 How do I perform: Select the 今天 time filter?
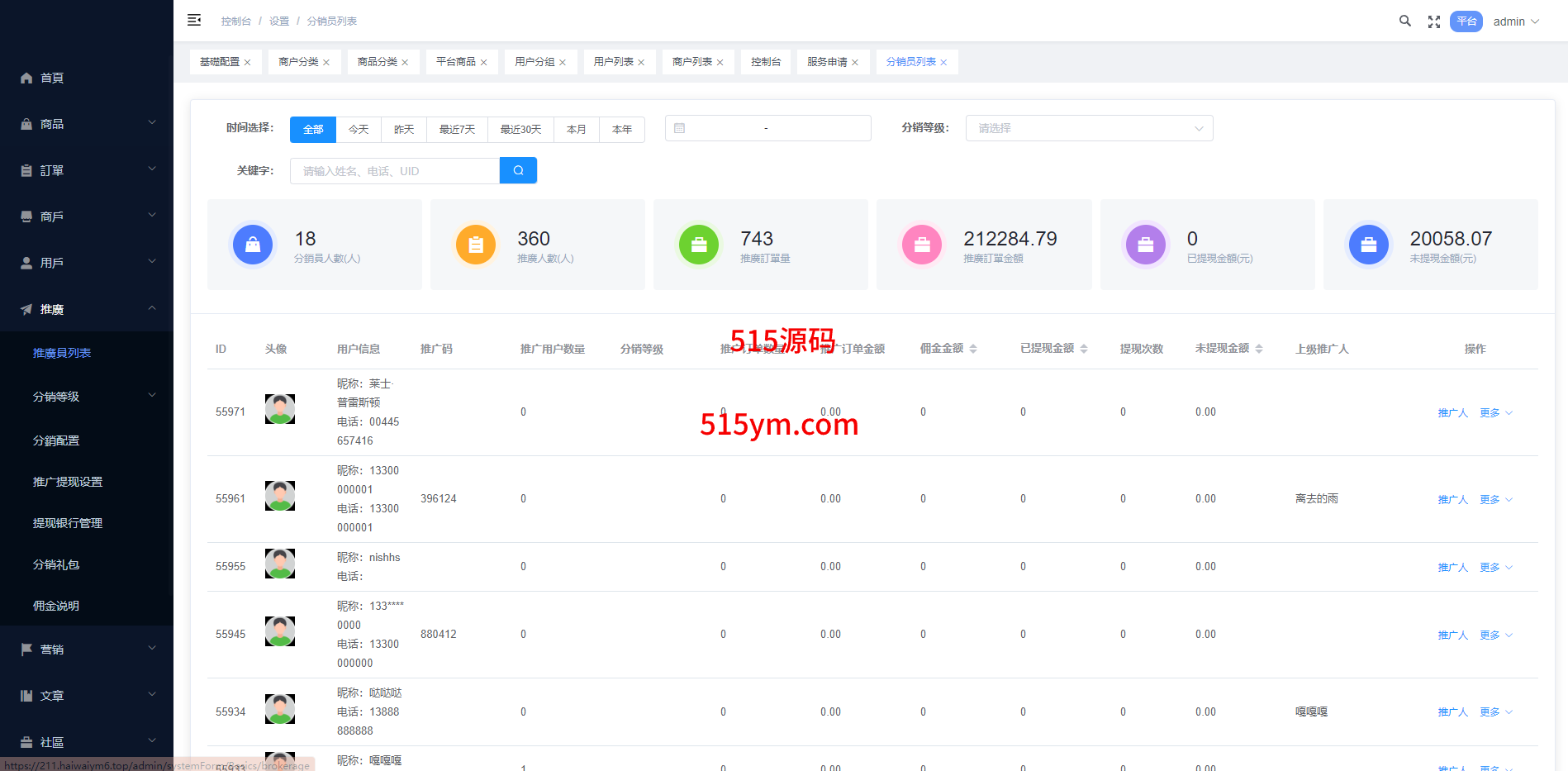(359, 130)
